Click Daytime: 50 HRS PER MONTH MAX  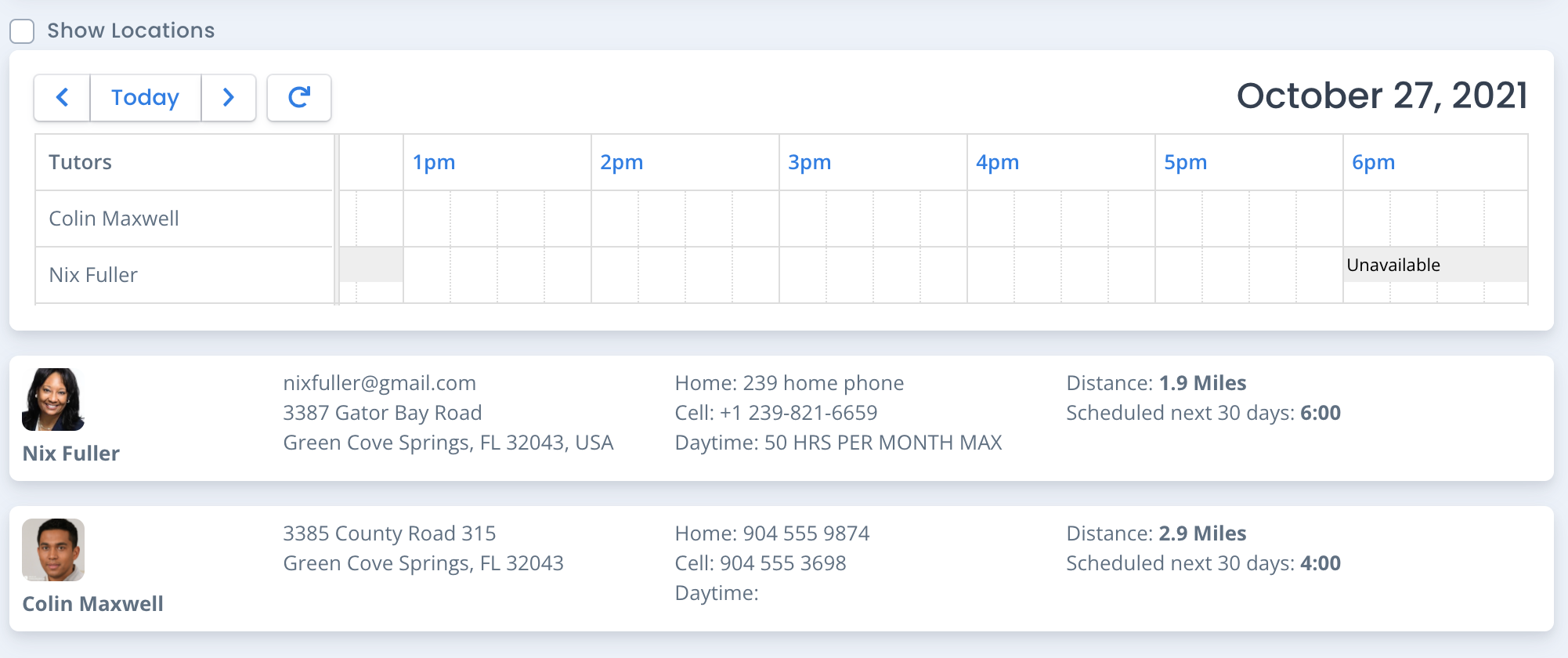(x=839, y=443)
